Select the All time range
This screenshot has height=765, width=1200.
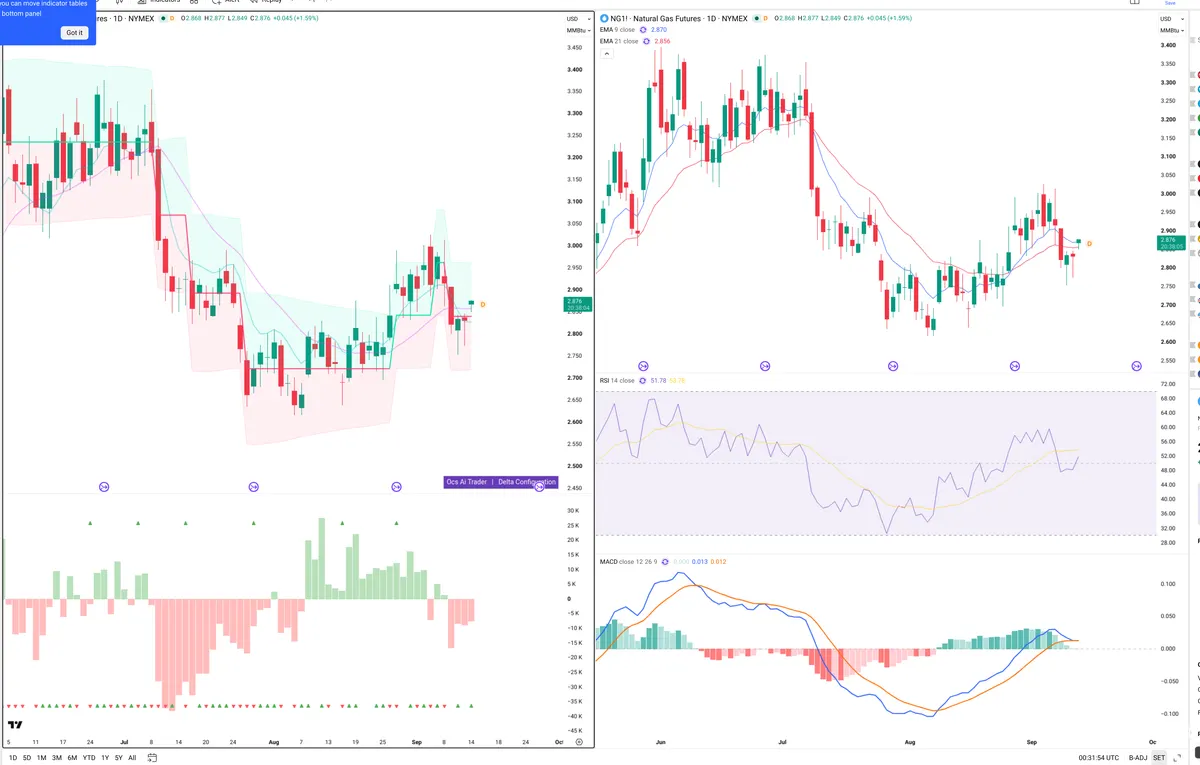coord(132,758)
